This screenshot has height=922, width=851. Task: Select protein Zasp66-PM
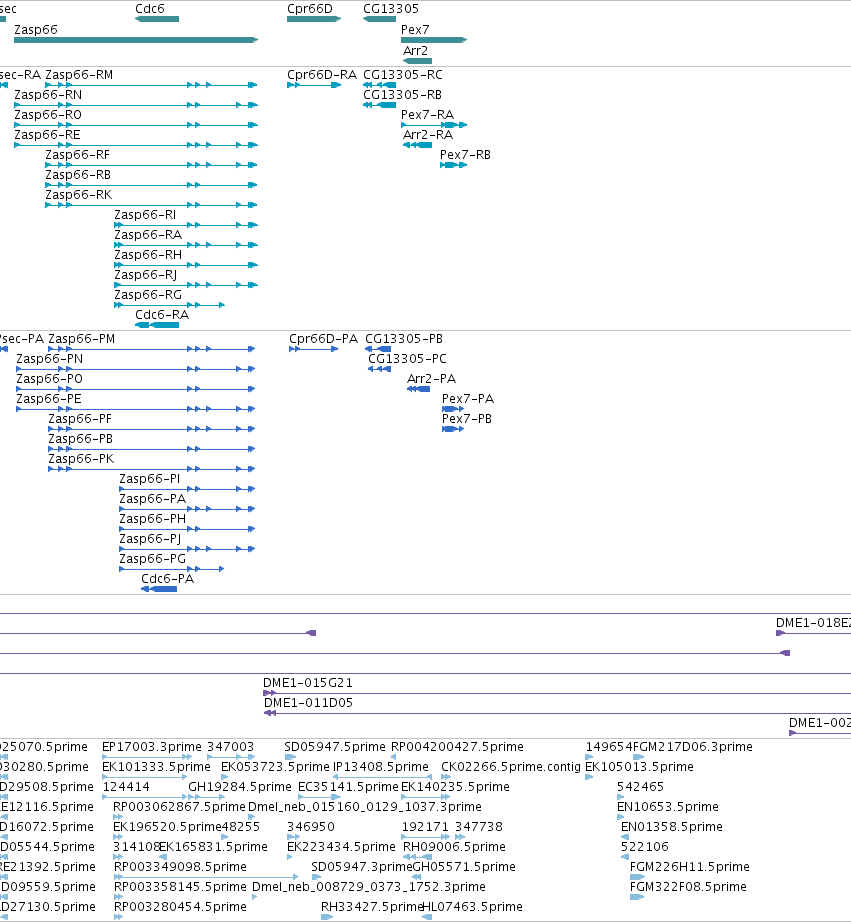[152, 349]
